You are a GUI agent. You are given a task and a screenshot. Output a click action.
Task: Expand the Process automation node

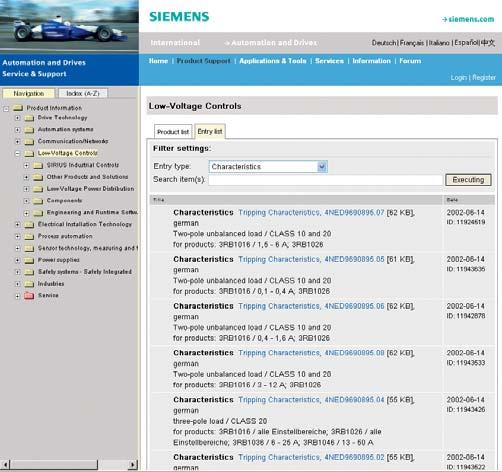click(17, 237)
